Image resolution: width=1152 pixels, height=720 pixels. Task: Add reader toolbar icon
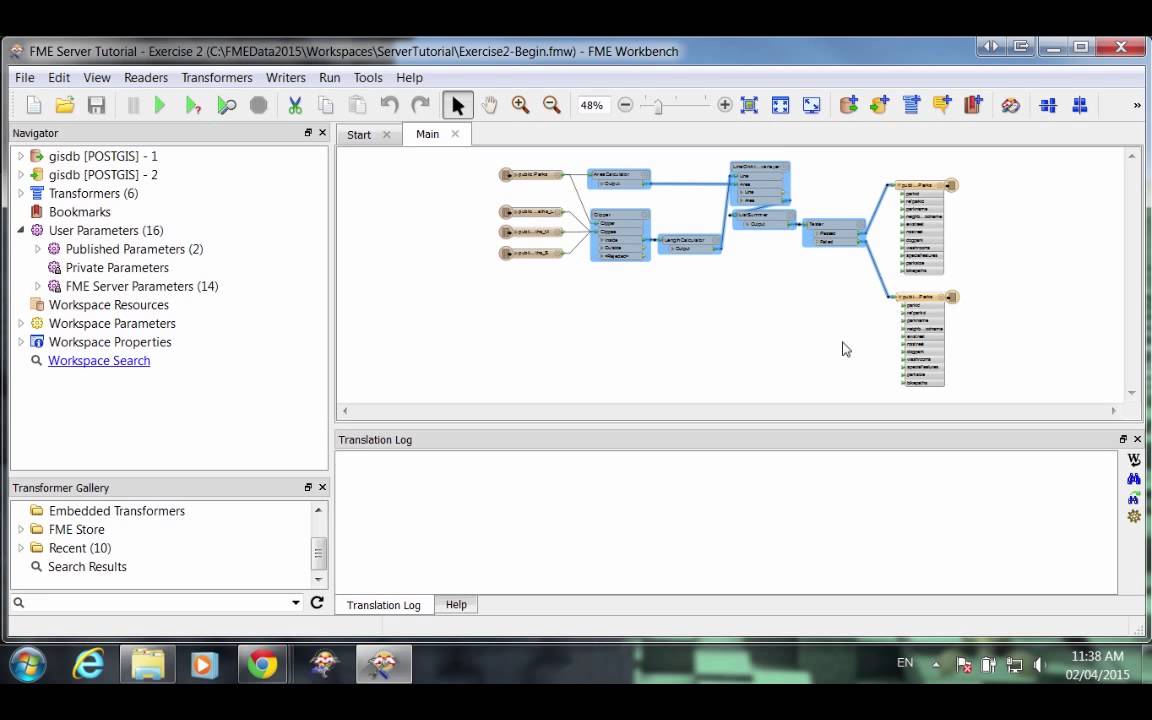pyautogui.click(x=849, y=105)
